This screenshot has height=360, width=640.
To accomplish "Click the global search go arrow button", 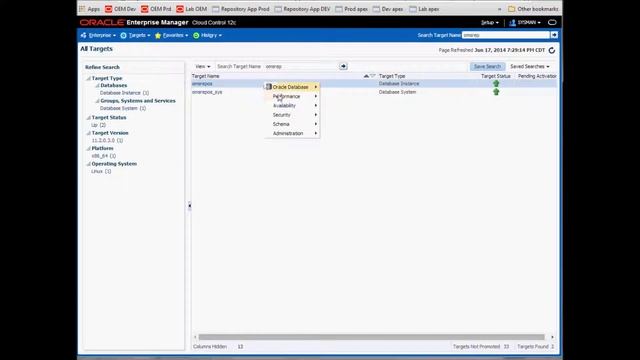I will click(x=554, y=35).
